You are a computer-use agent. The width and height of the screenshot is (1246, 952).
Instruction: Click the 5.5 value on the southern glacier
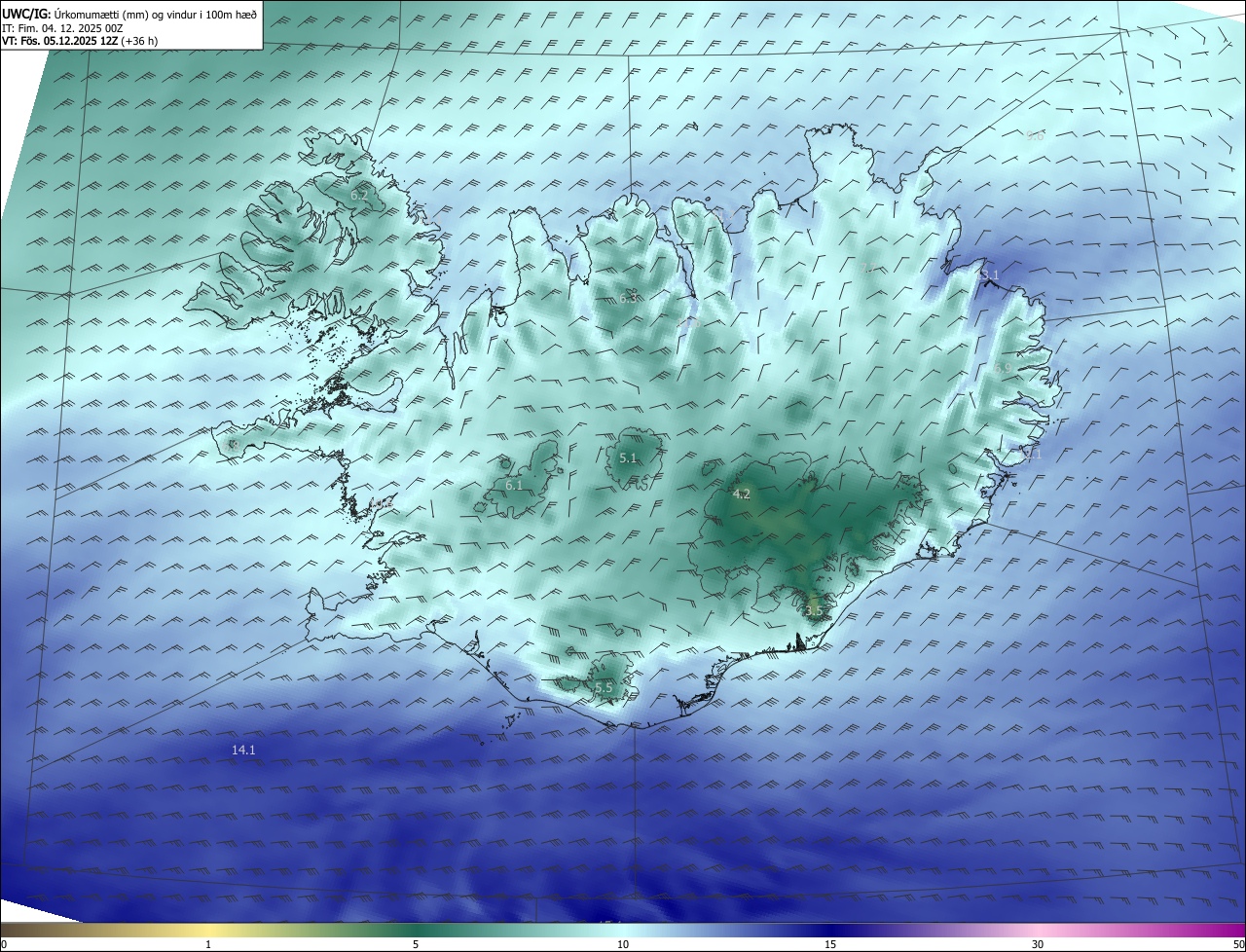pyautogui.click(x=604, y=688)
